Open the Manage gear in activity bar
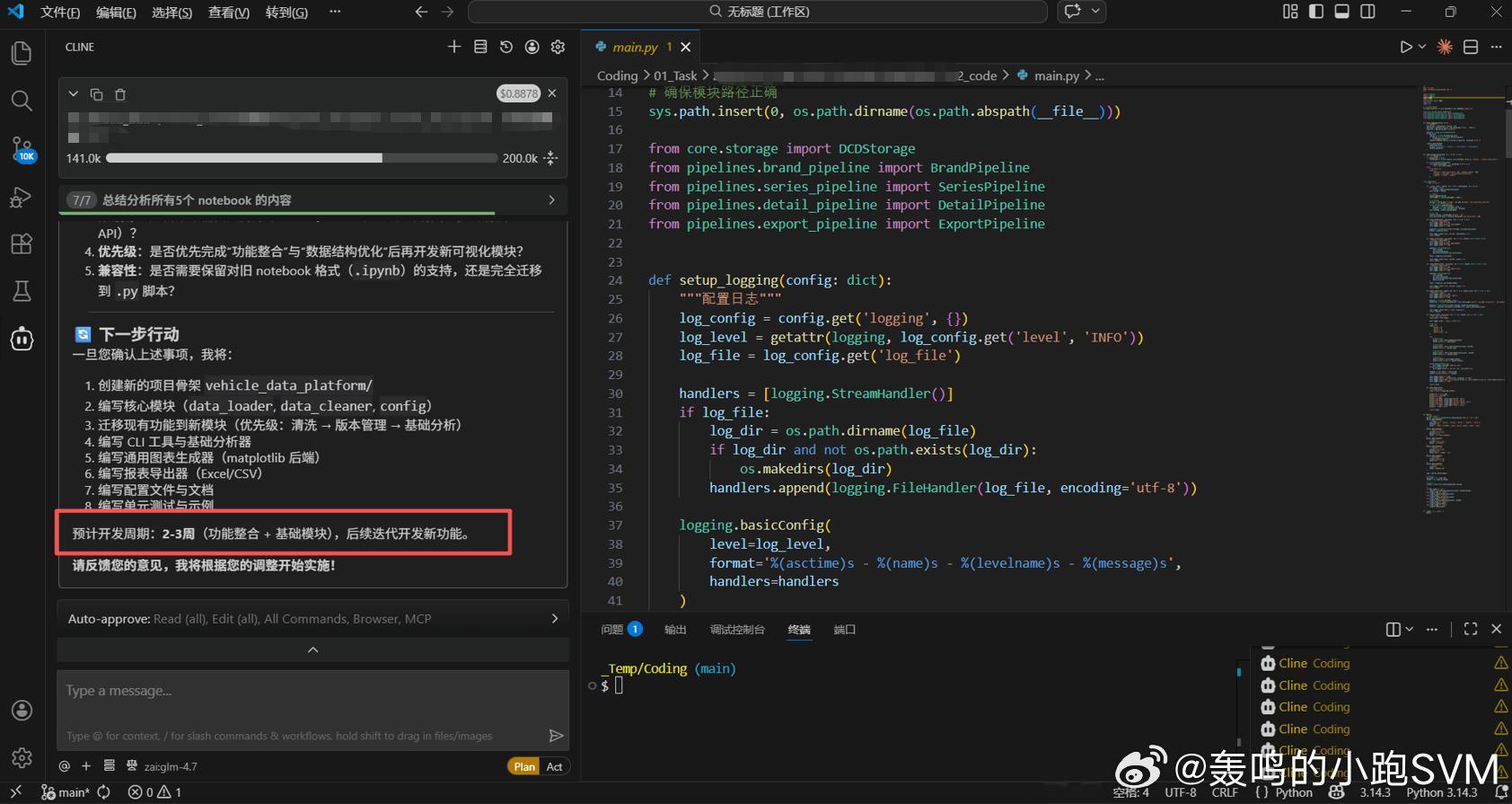 tap(22, 757)
